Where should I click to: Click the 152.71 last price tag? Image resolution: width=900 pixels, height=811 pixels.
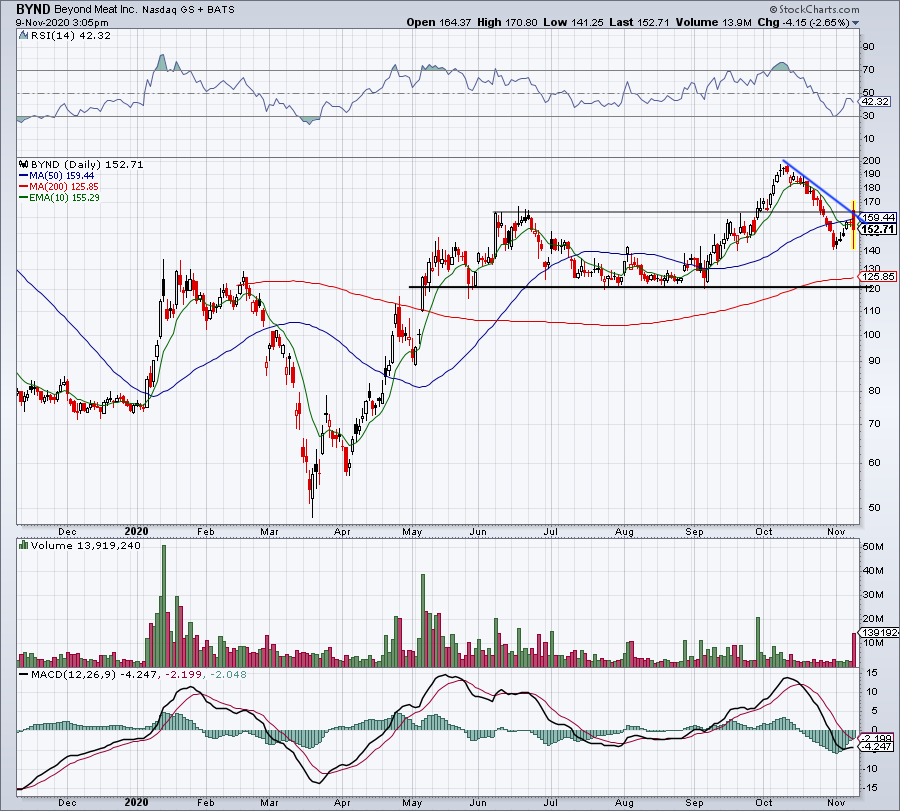click(879, 229)
